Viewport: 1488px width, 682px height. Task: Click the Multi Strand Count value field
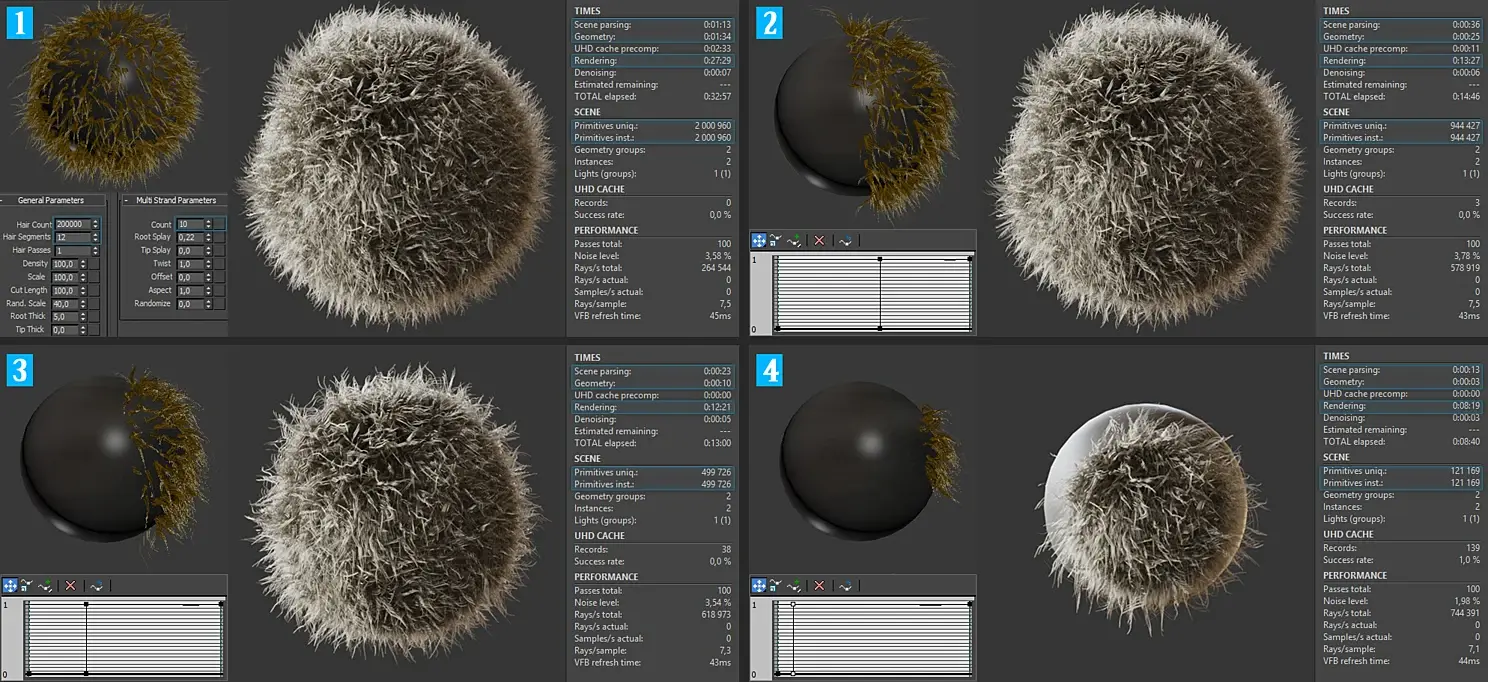[x=190, y=224]
